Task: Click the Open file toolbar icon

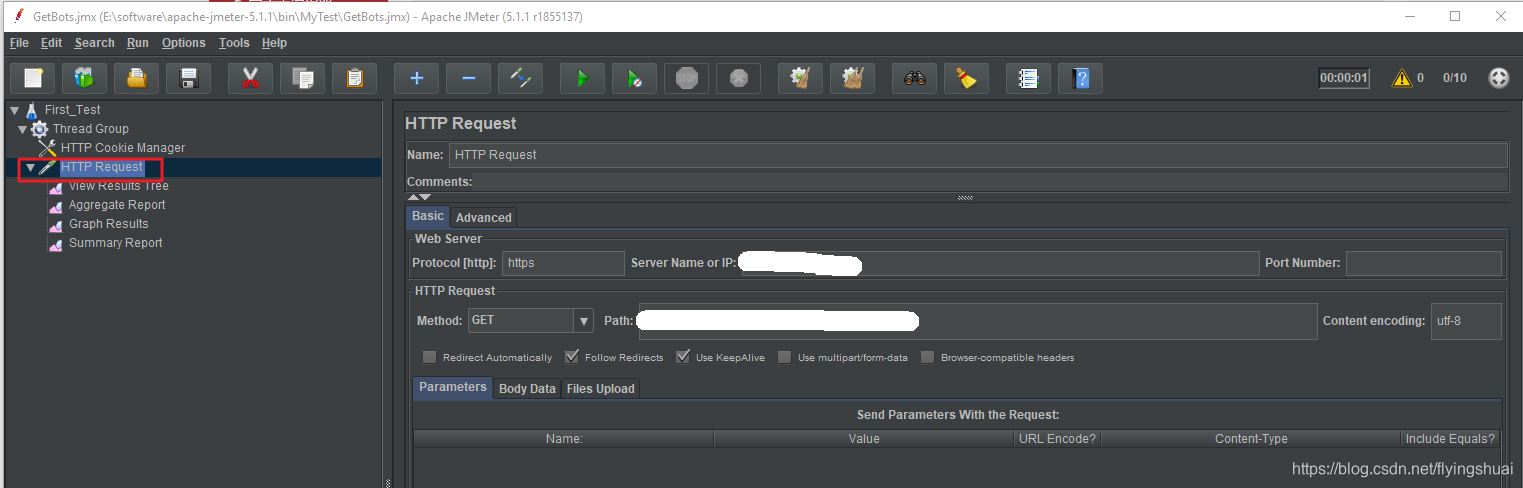Action: pyautogui.click(x=137, y=78)
